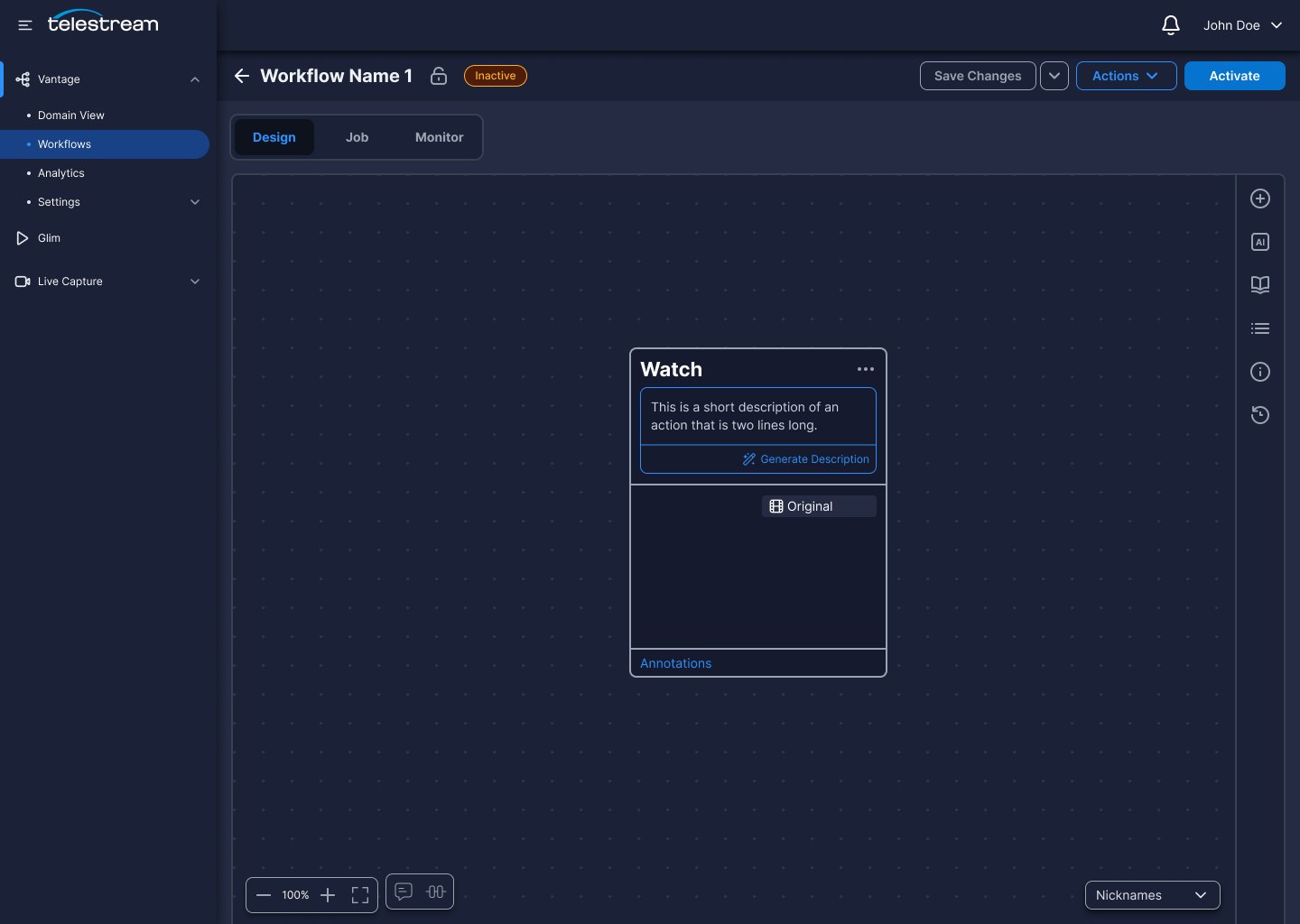Open the info icon in right panel

(1260, 372)
